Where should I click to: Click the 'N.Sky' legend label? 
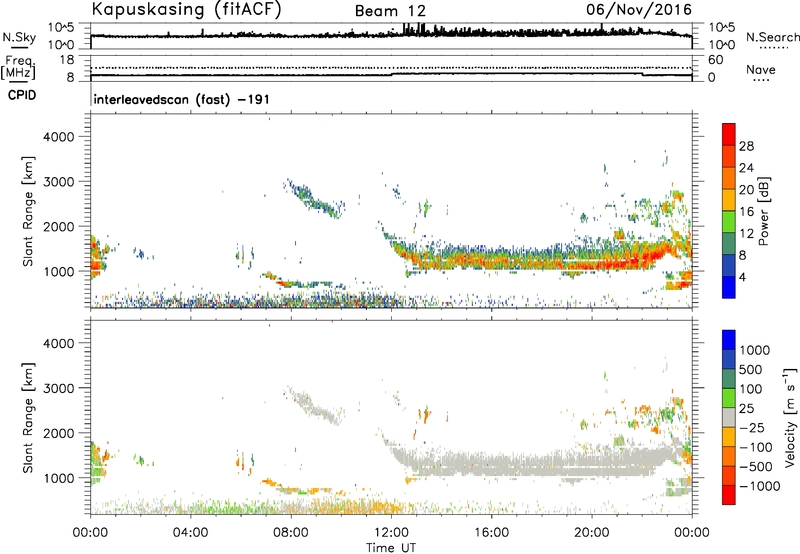tap(19, 37)
